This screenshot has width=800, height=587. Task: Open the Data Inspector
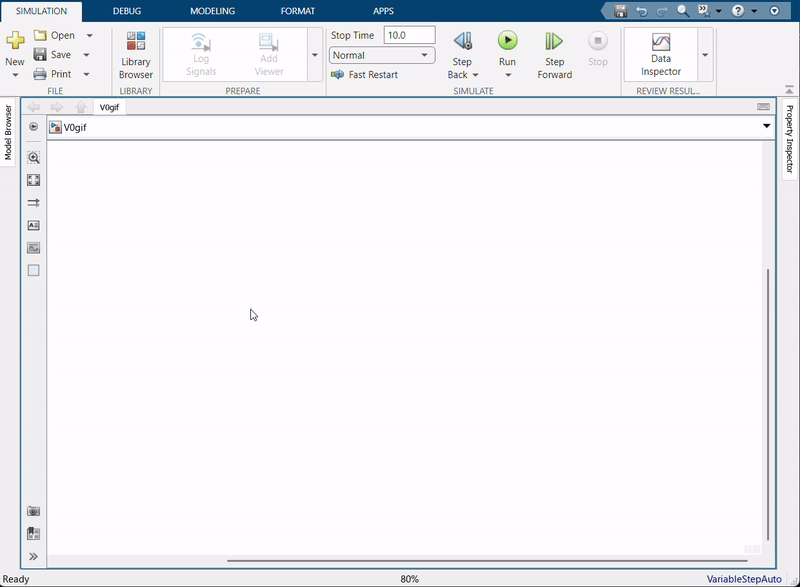[660, 53]
